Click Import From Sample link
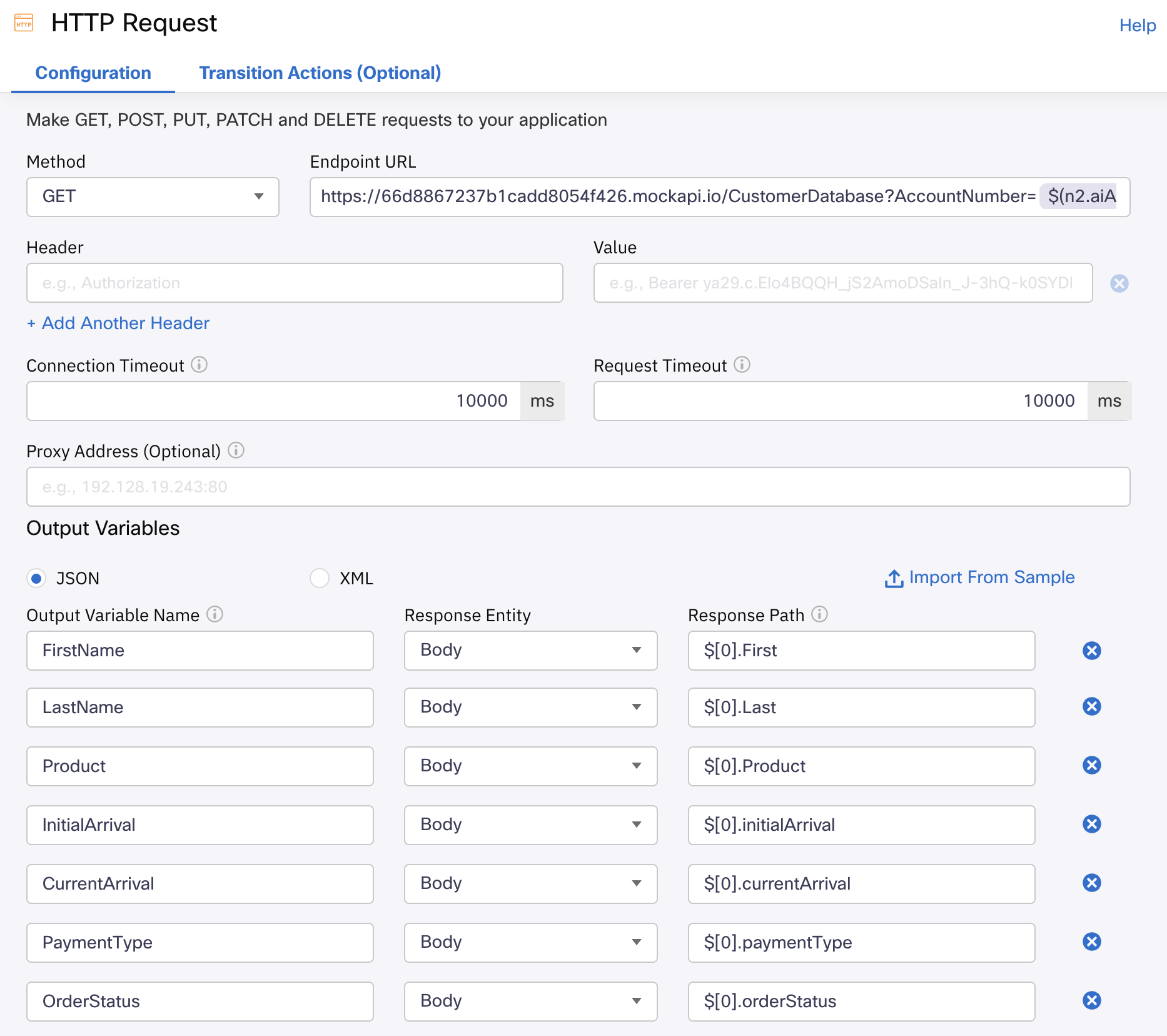The image size is (1167, 1036). 991,577
